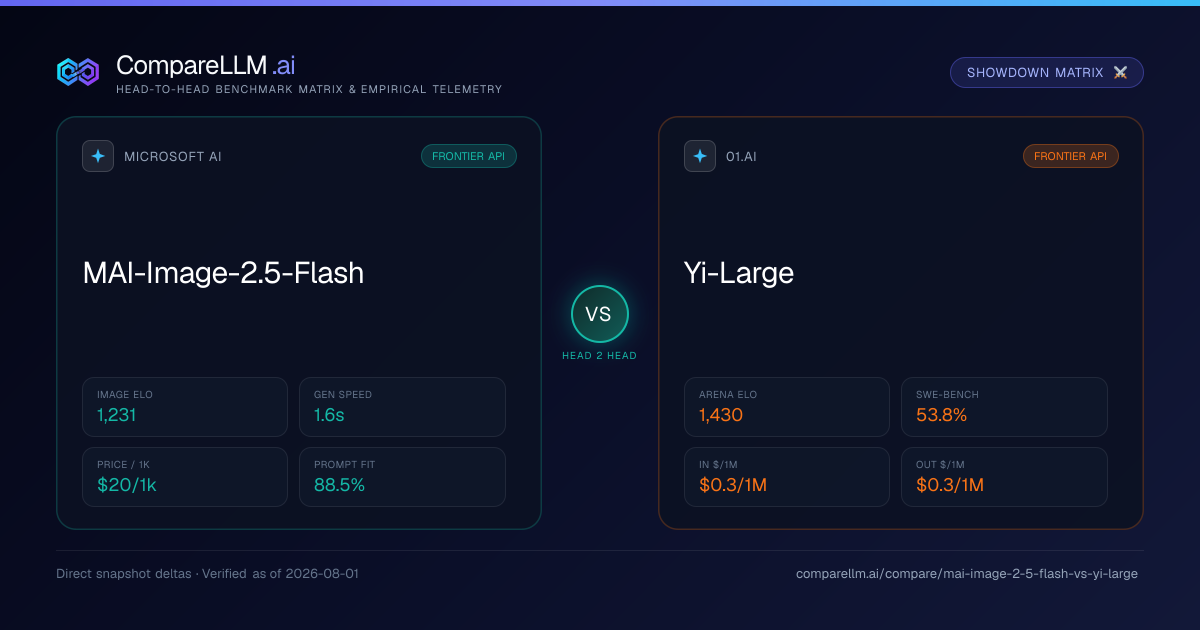Click the Microsoft AI sparkle icon
Screen dimensions: 1200x630
[98, 156]
